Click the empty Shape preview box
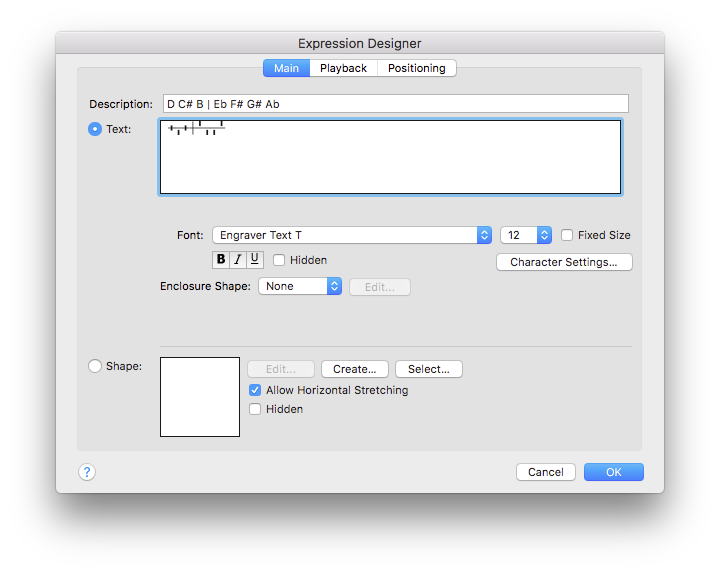This screenshot has height=573, width=720. [x=200, y=397]
